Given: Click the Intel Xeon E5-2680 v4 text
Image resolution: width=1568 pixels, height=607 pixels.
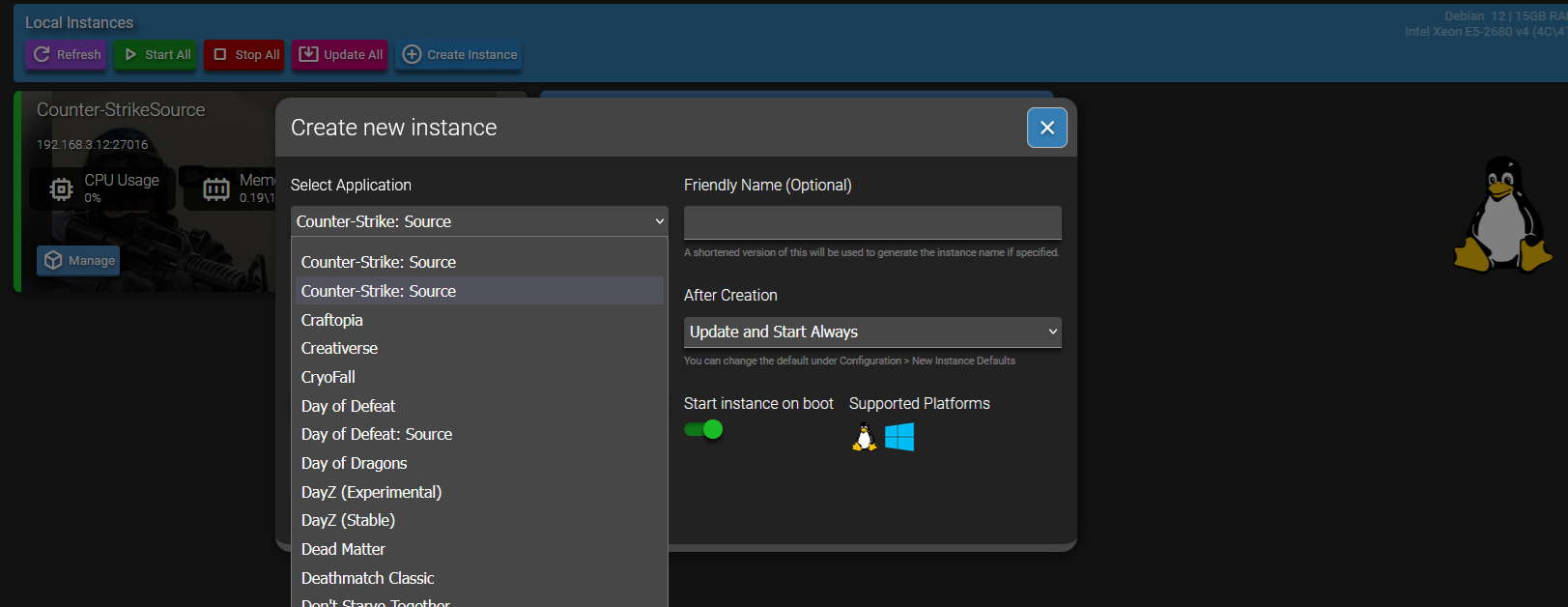Looking at the screenshot, I should 1486,32.
